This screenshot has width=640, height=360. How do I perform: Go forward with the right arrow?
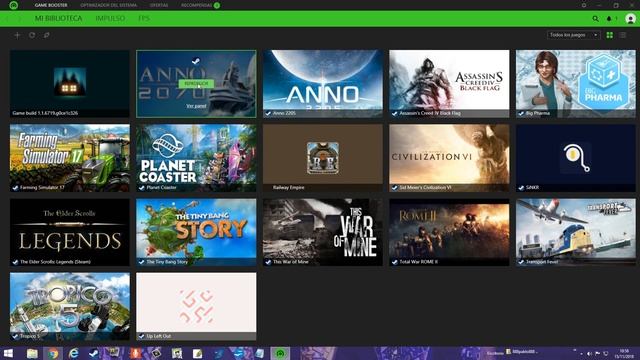19,19
